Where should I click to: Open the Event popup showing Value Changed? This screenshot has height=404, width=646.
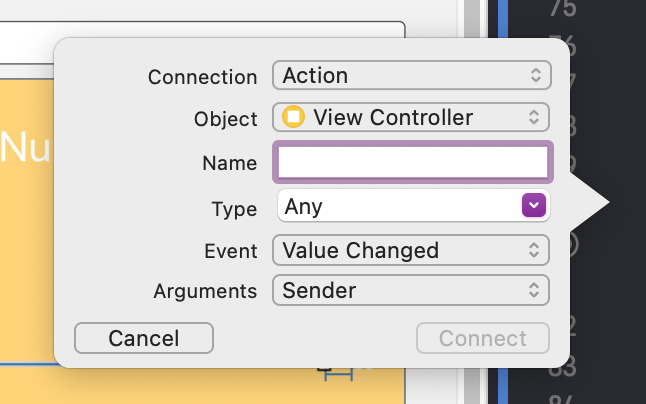pyautogui.click(x=411, y=250)
